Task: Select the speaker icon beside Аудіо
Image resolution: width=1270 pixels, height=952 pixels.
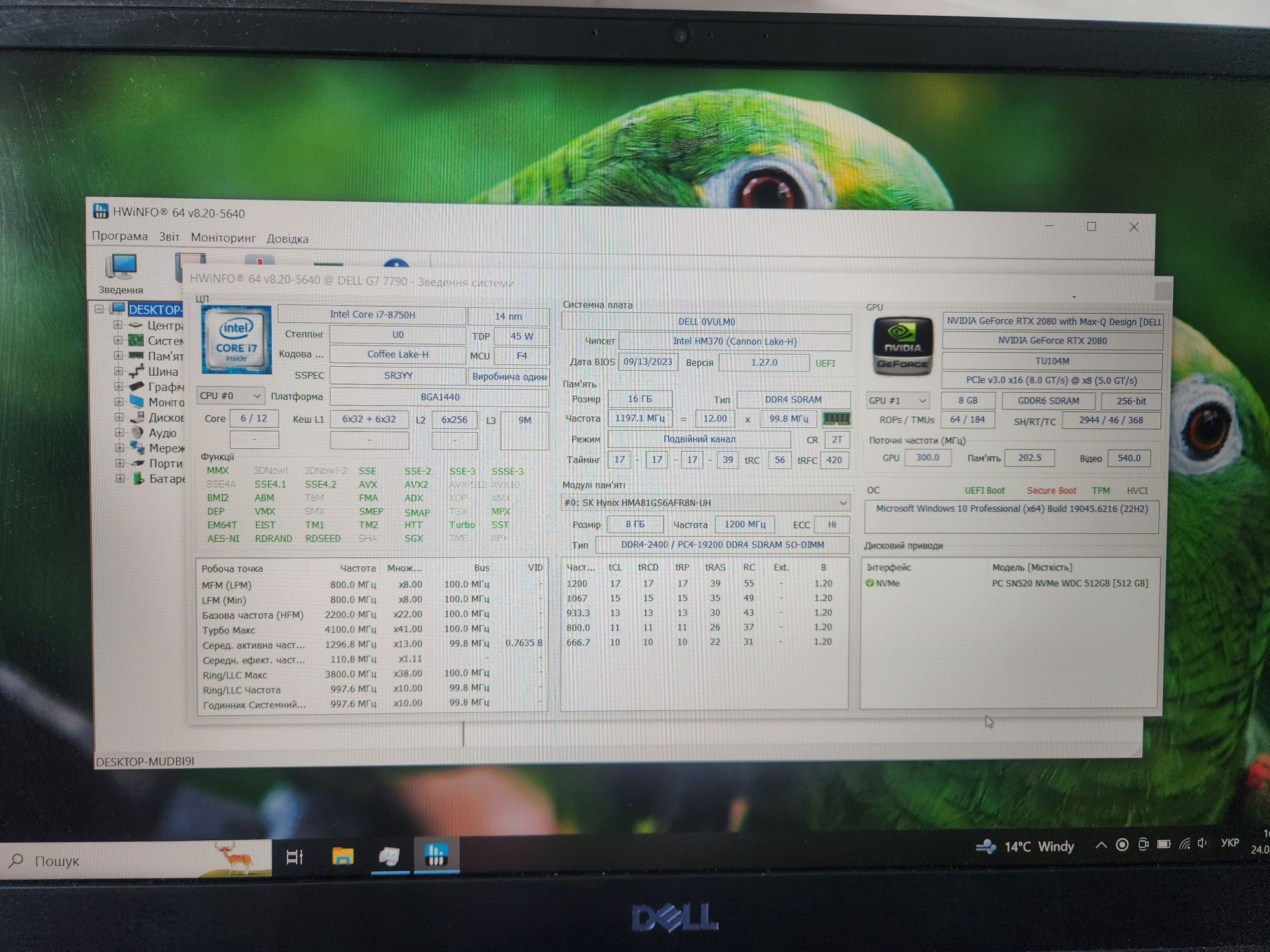Action: pos(137,433)
